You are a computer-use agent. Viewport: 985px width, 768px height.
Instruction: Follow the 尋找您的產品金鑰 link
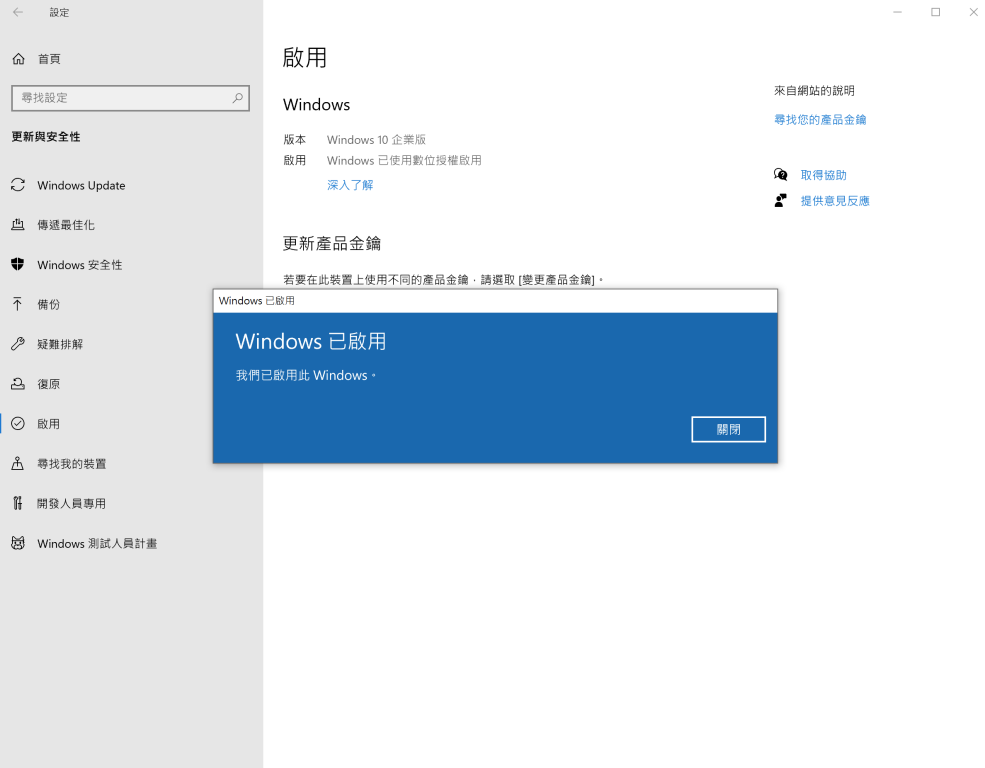820,120
